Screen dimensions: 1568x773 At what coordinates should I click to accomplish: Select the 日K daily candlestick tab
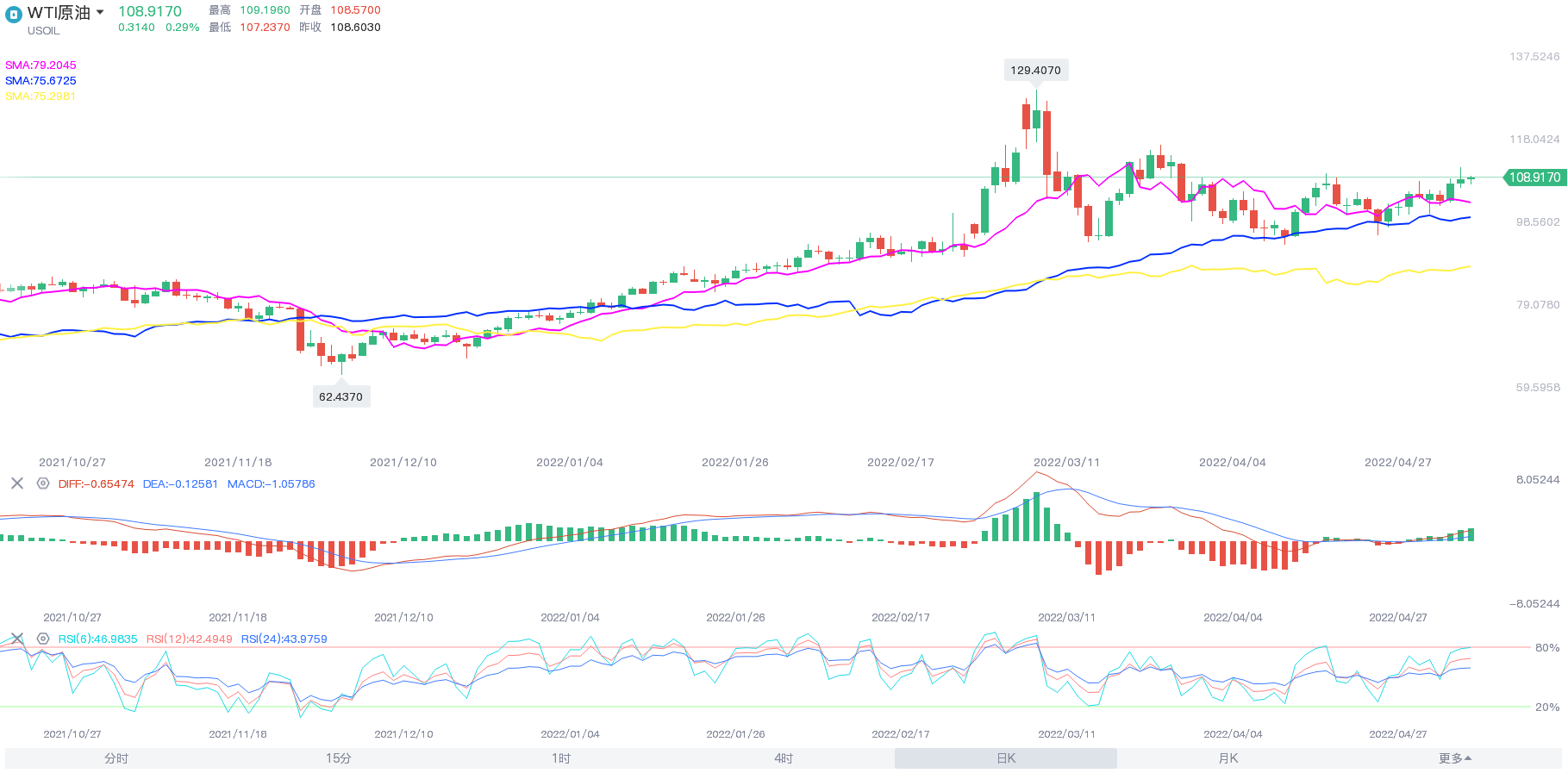click(1006, 758)
